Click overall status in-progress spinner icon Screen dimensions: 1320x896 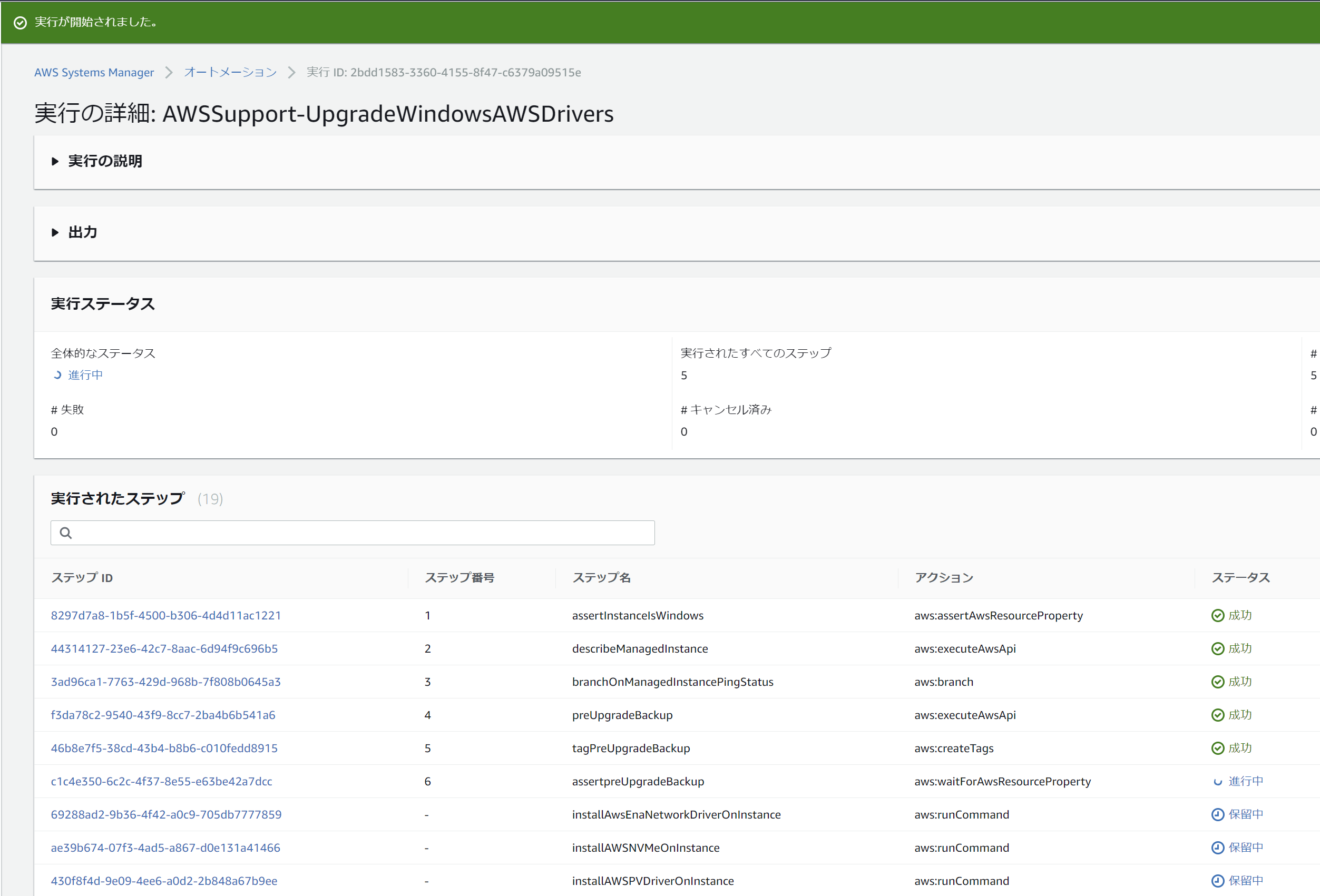click(x=57, y=375)
